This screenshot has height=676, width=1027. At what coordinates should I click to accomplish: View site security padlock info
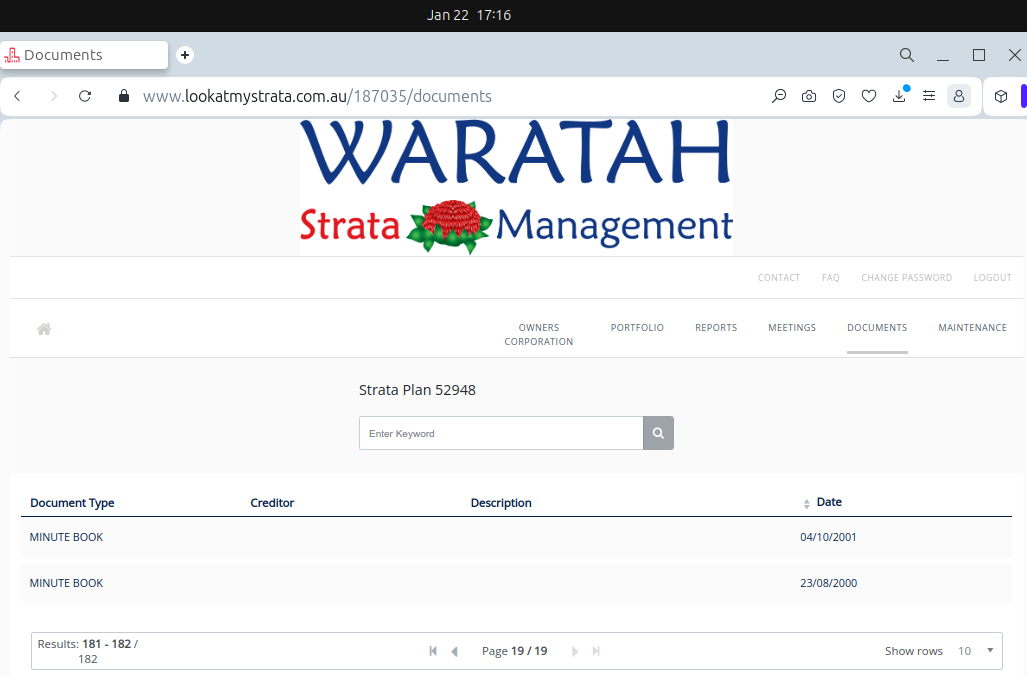pyautogui.click(x=123, y=96)
